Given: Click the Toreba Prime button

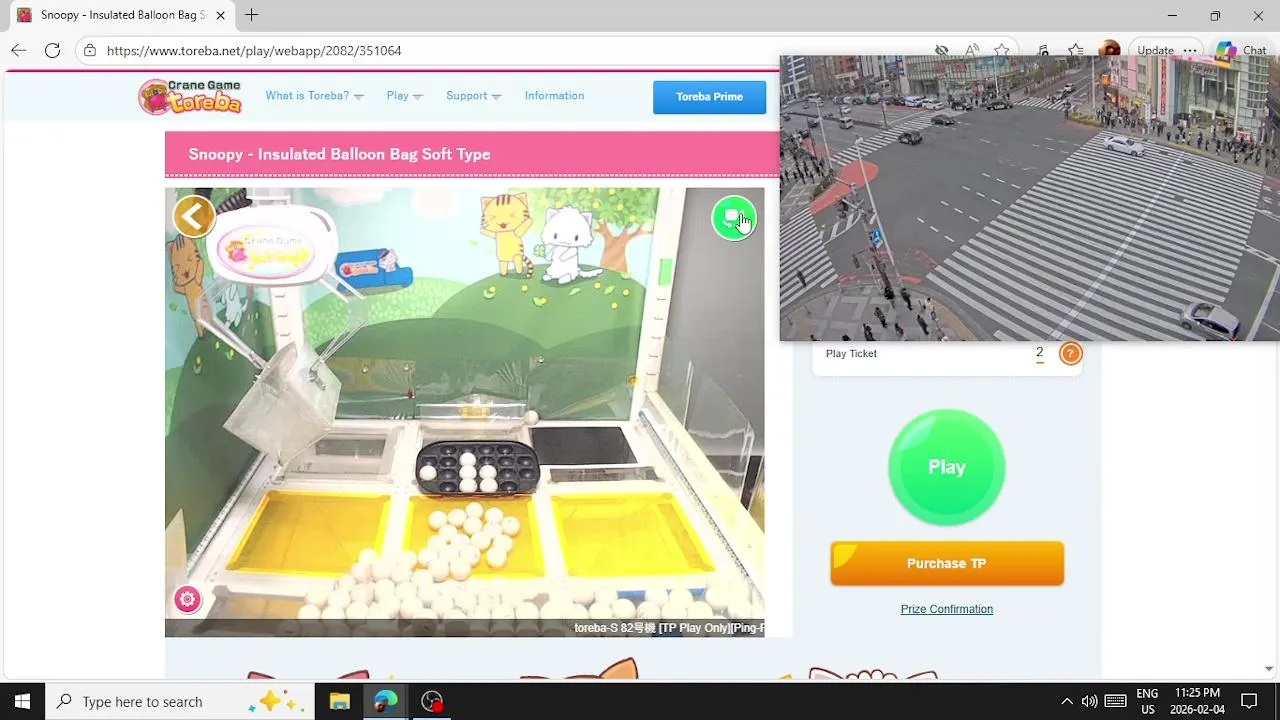Looking at the screenshot, I should 709,97.
